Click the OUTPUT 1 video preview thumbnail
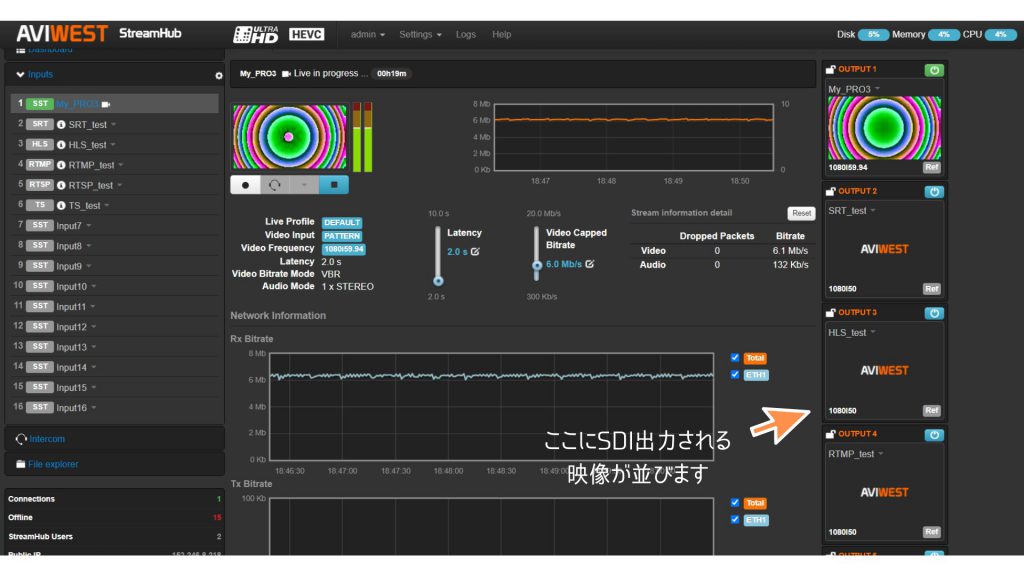 (884, 128)
